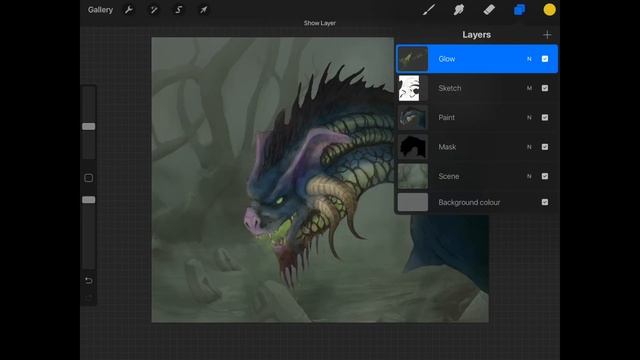The width and height of the screenshot is (640, 360).
Task: Click the Glow layer name
Action: coord(447,59)
